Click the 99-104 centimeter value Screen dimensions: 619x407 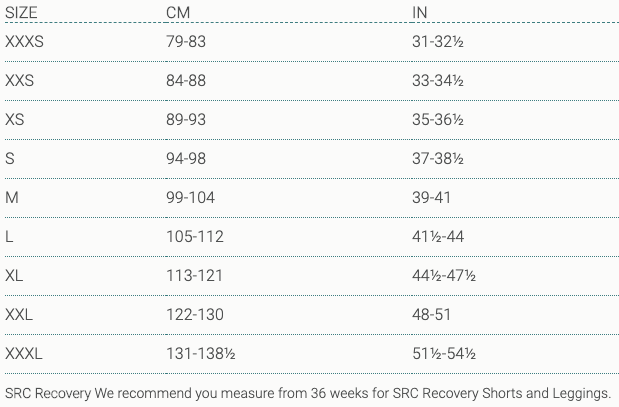click(190, 198)
